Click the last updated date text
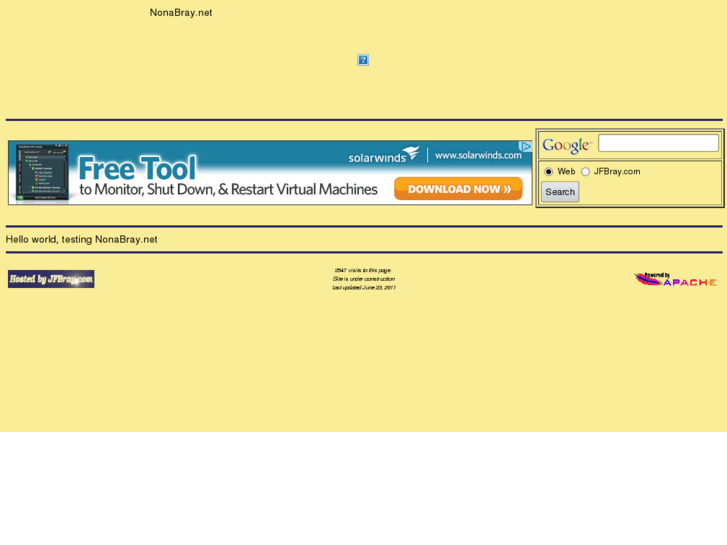727x545 pixels. [x=364, y=288]
